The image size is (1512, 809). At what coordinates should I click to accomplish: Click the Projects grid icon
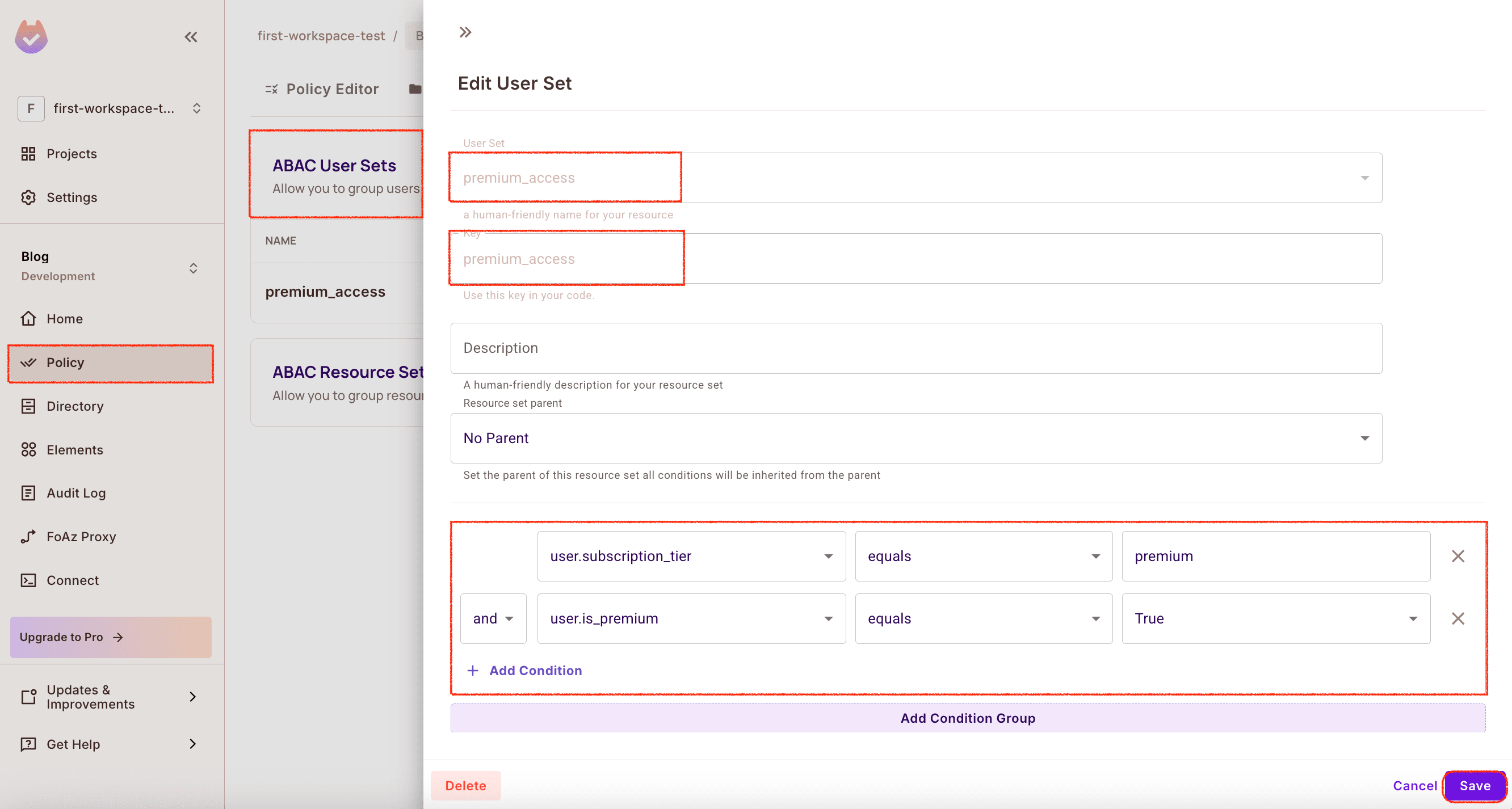tap(28, 154)
